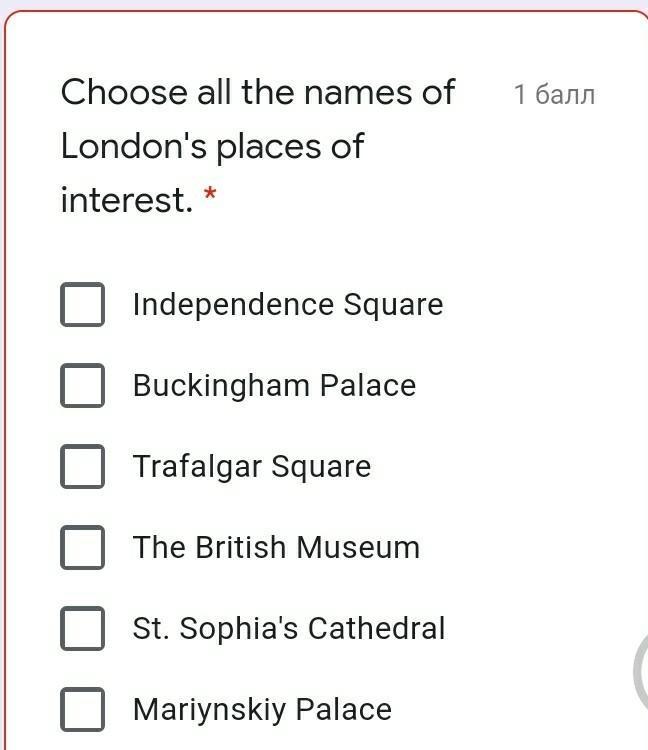Screen dimensions: 648x750
Task: Click the 'Mariynskiy Palace' label text
Action: pyautogui.click(x=262, y=710)
